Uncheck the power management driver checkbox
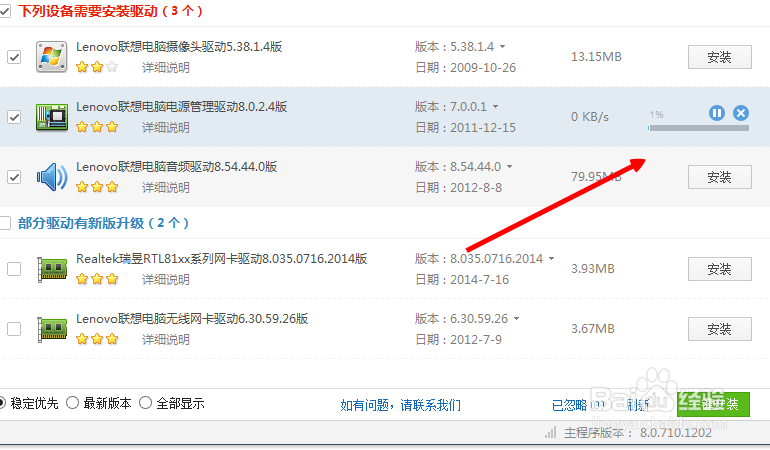 point(14,117)
